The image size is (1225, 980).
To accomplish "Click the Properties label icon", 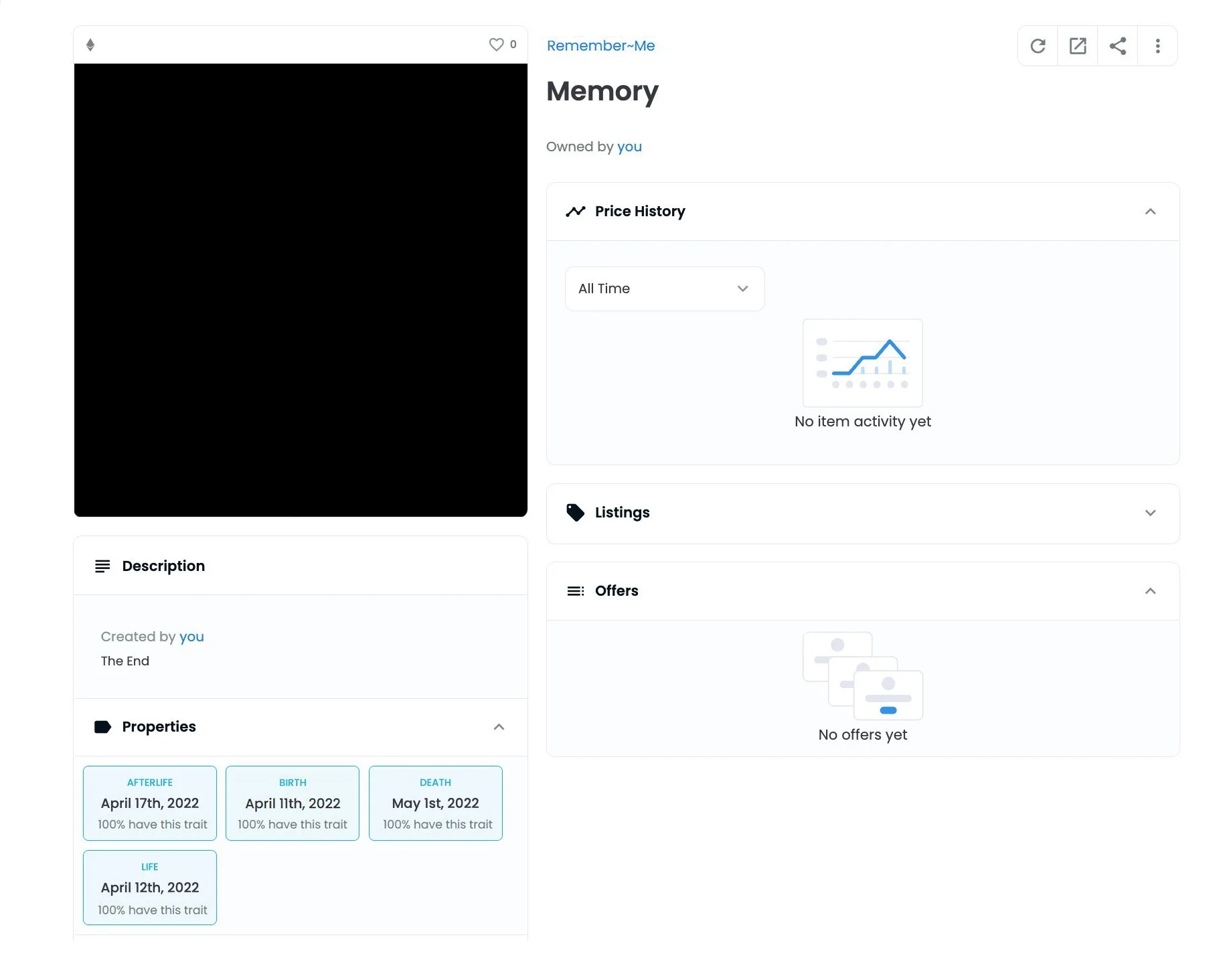I will coord(102,727).
